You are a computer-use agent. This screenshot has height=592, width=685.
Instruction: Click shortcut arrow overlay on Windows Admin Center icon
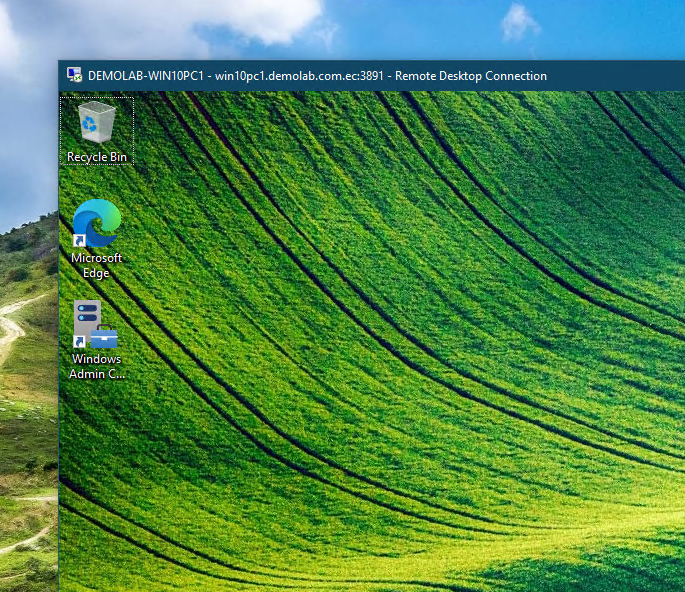79,341
